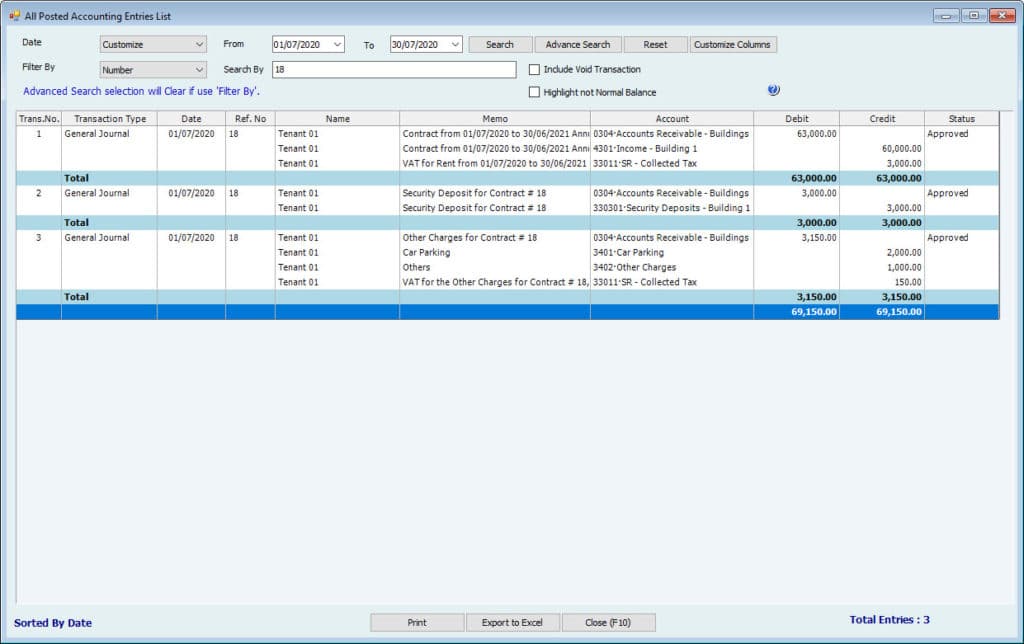
Task: Reset the search filters
Action: [655, 45]
